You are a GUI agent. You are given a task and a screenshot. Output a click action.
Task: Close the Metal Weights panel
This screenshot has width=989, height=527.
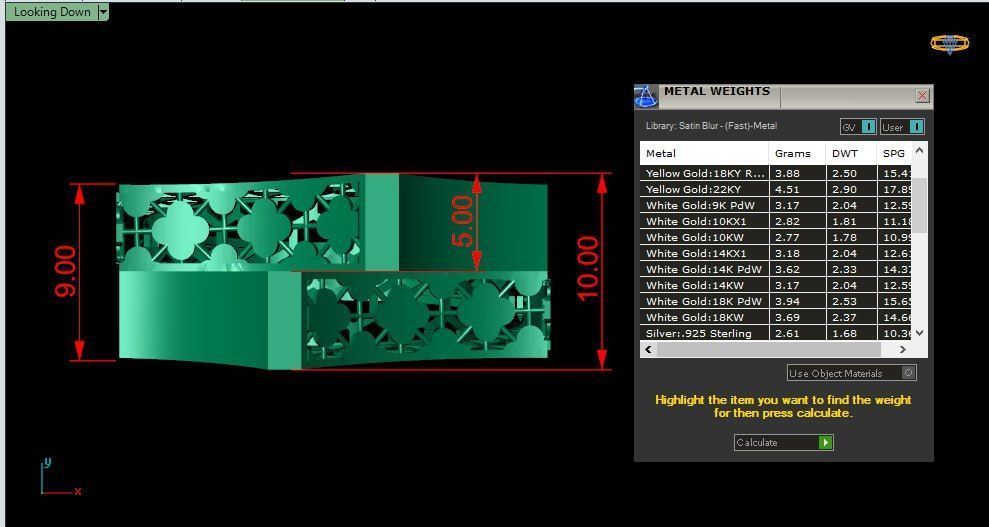pyautogui.click(x=922, y=96)
